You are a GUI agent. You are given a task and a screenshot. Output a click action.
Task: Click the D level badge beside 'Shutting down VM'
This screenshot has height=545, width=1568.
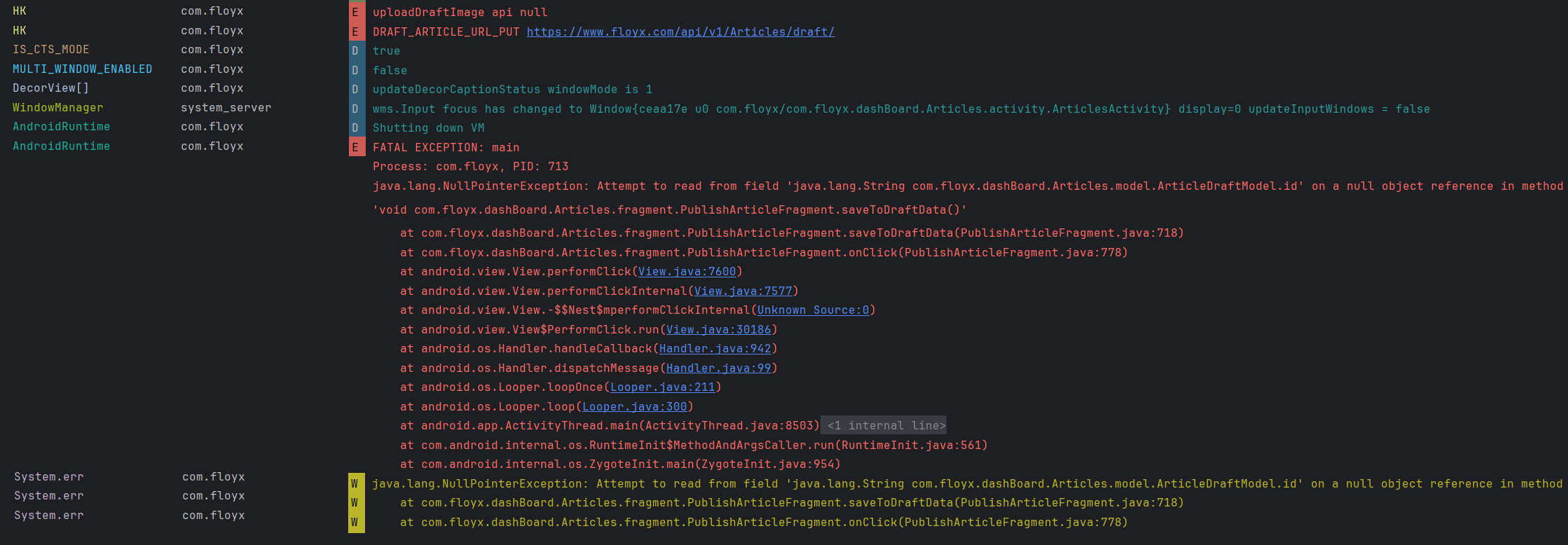(x=357, y=128)
